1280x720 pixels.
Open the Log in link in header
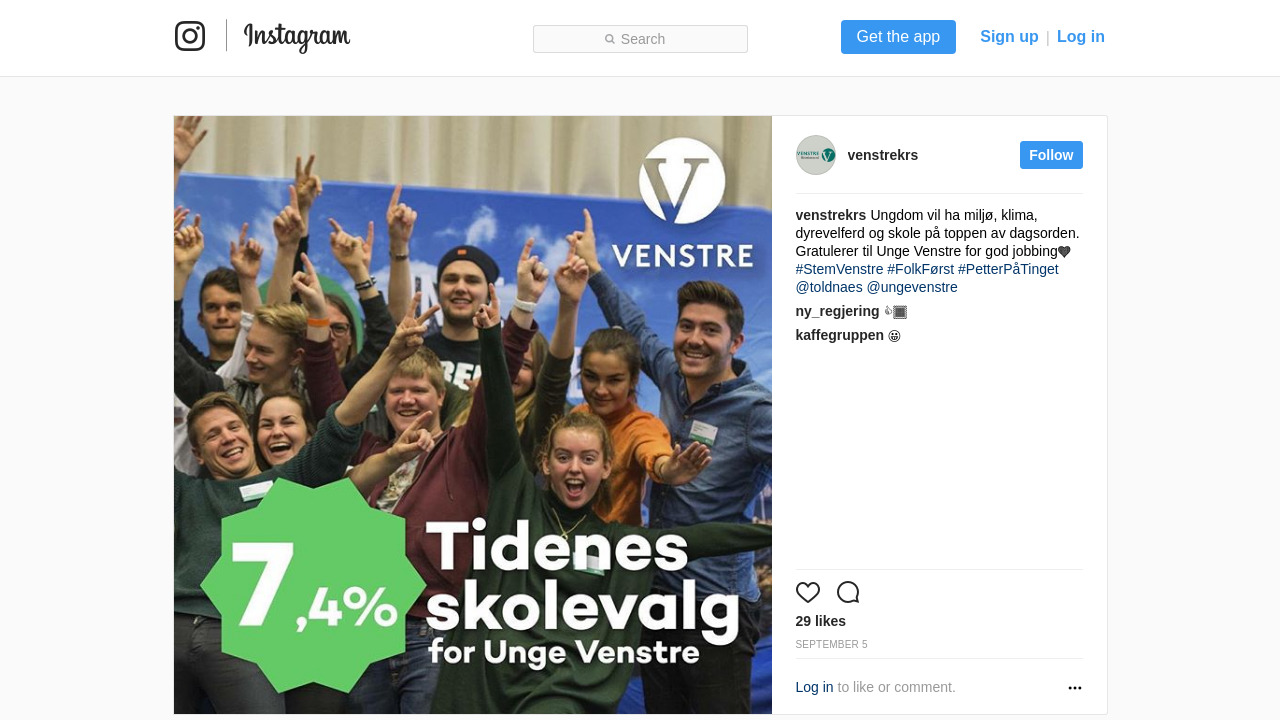tap(1081, 37)
